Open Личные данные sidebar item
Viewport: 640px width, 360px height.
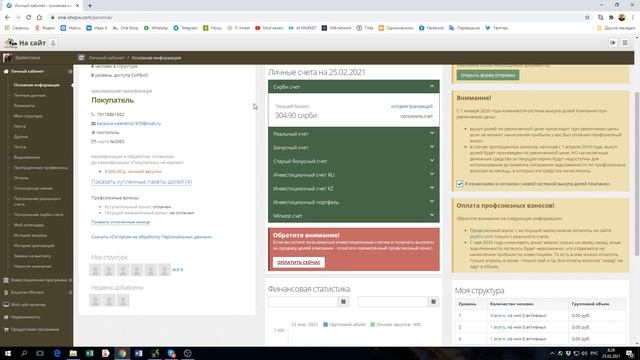click(30, 95)
